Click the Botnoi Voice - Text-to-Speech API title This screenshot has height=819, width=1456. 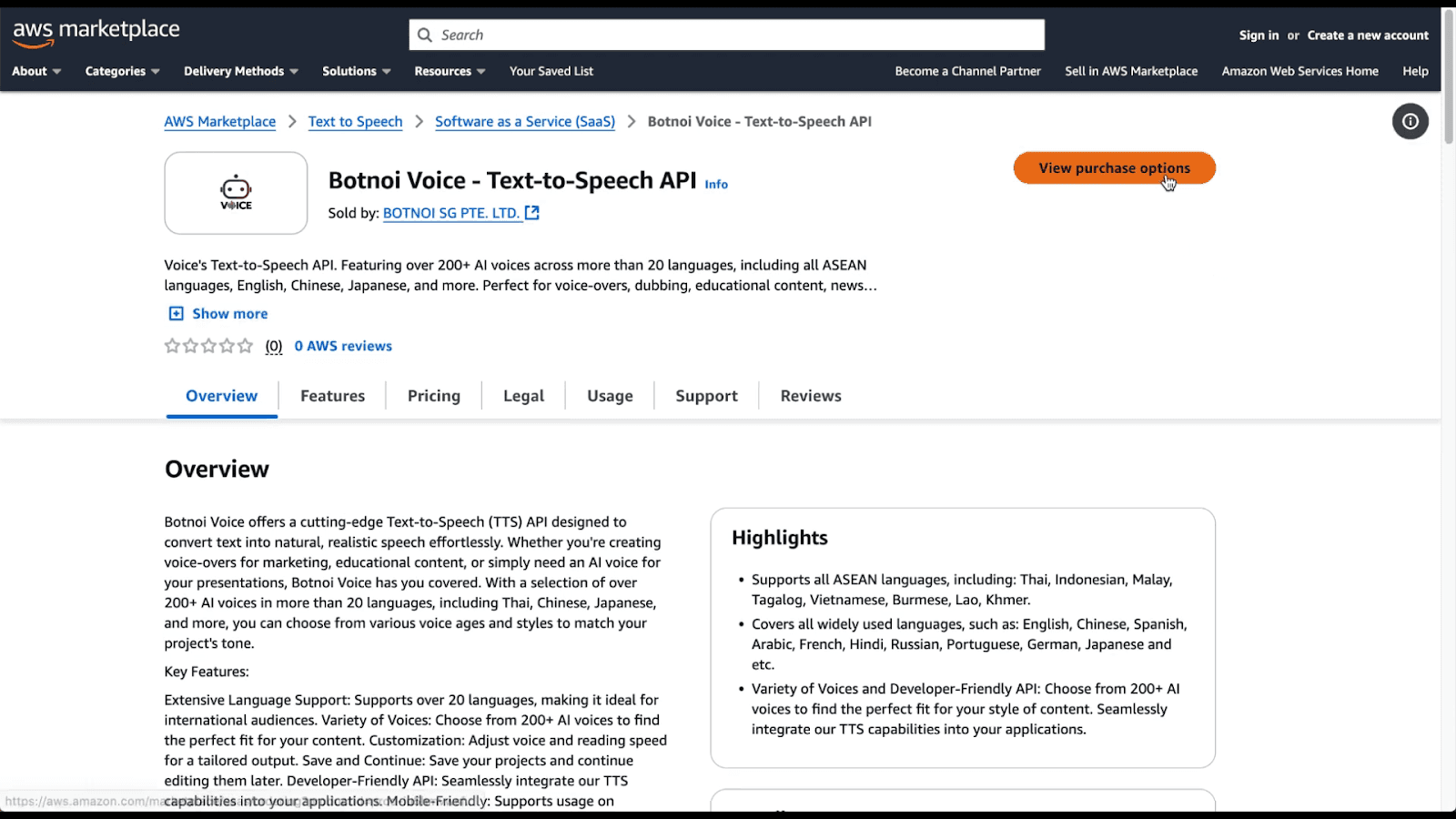[512, 180]
